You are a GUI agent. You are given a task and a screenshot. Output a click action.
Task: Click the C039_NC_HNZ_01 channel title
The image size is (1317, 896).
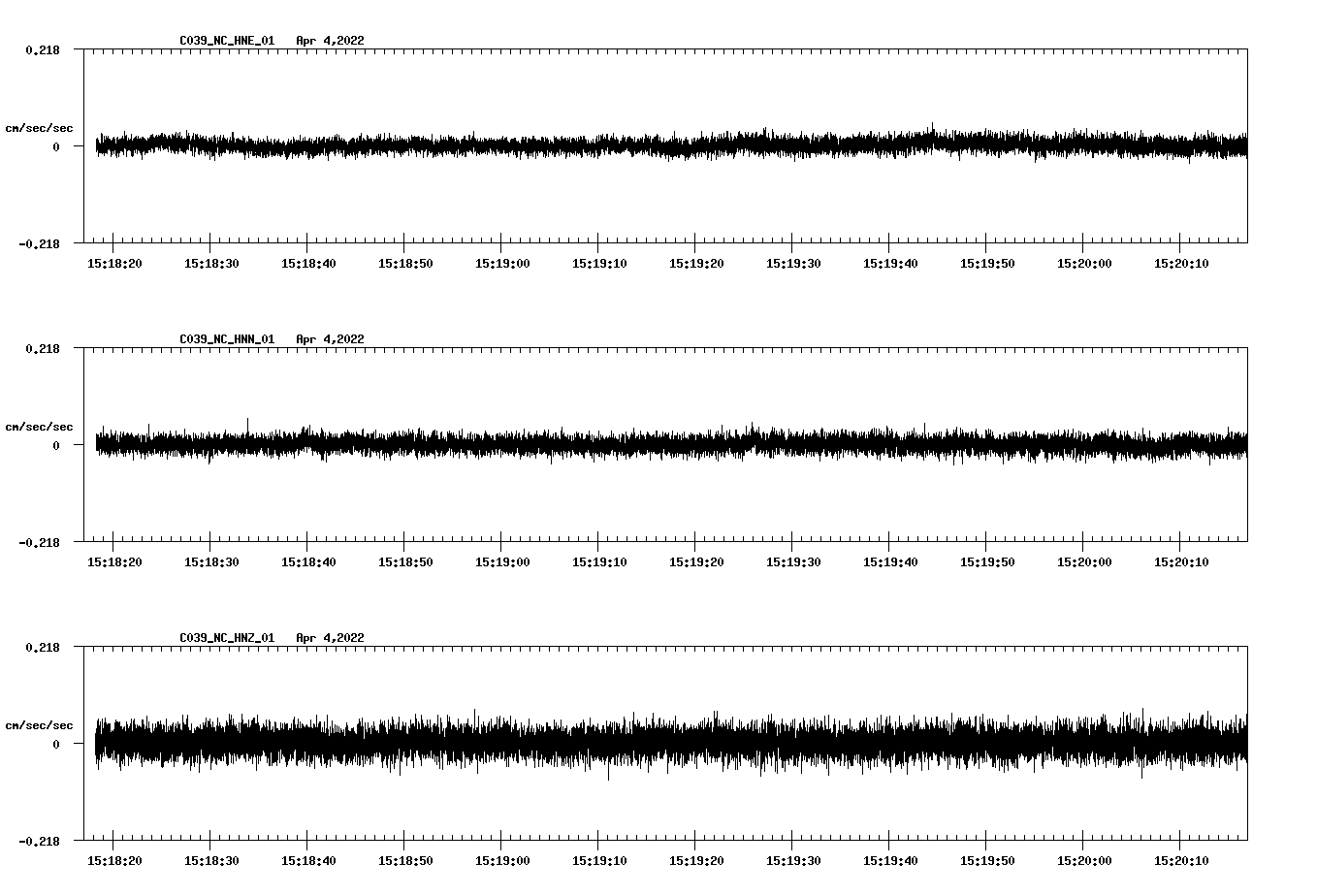[x=227, y=638]
